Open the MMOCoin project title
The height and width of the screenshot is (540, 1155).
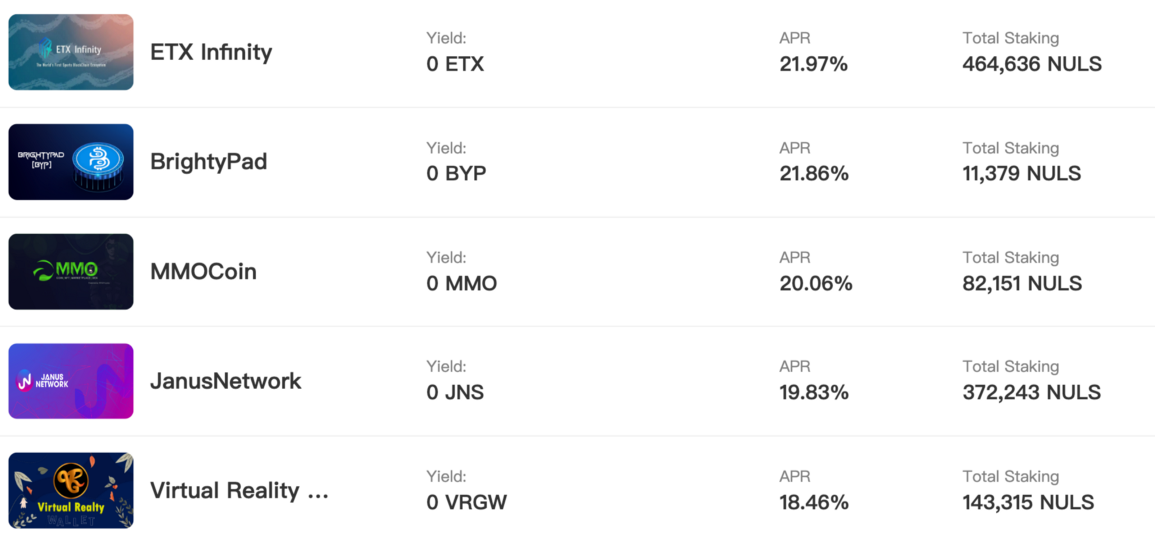click(203, 272)
